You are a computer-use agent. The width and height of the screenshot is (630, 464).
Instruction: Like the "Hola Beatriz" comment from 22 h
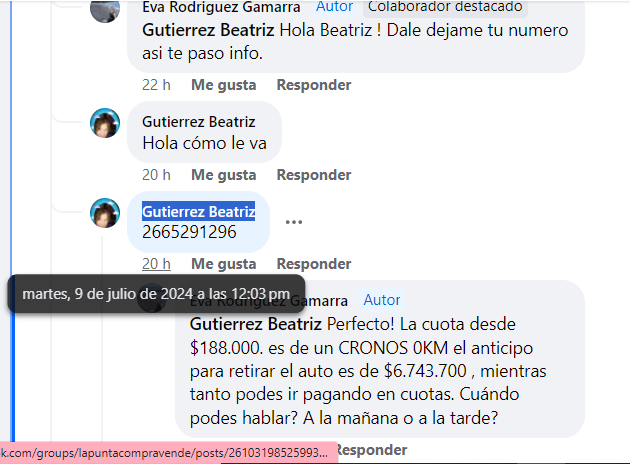click(x=223, y=85)
